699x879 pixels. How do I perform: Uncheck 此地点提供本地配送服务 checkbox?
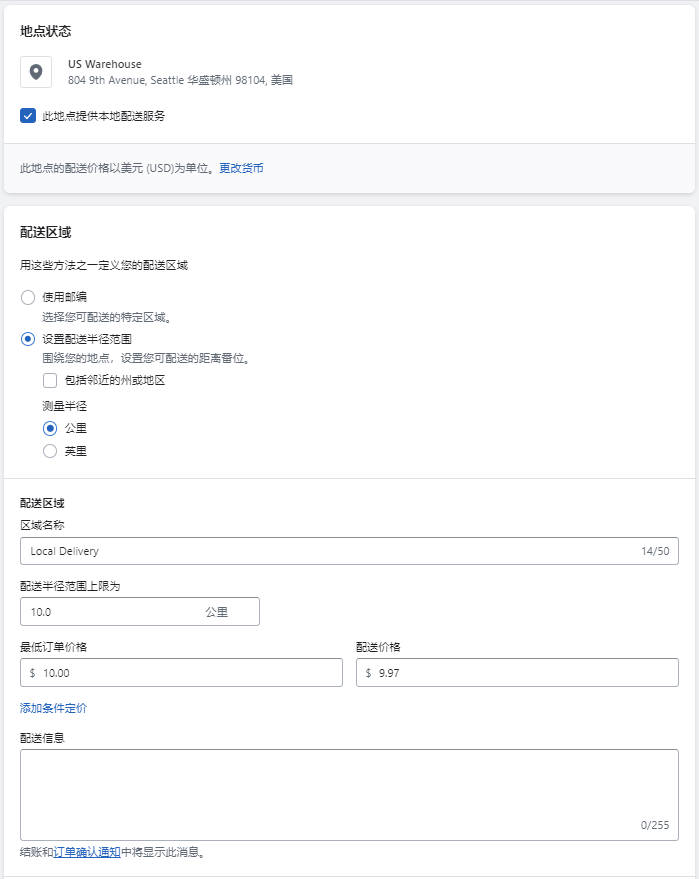[27, 116]
